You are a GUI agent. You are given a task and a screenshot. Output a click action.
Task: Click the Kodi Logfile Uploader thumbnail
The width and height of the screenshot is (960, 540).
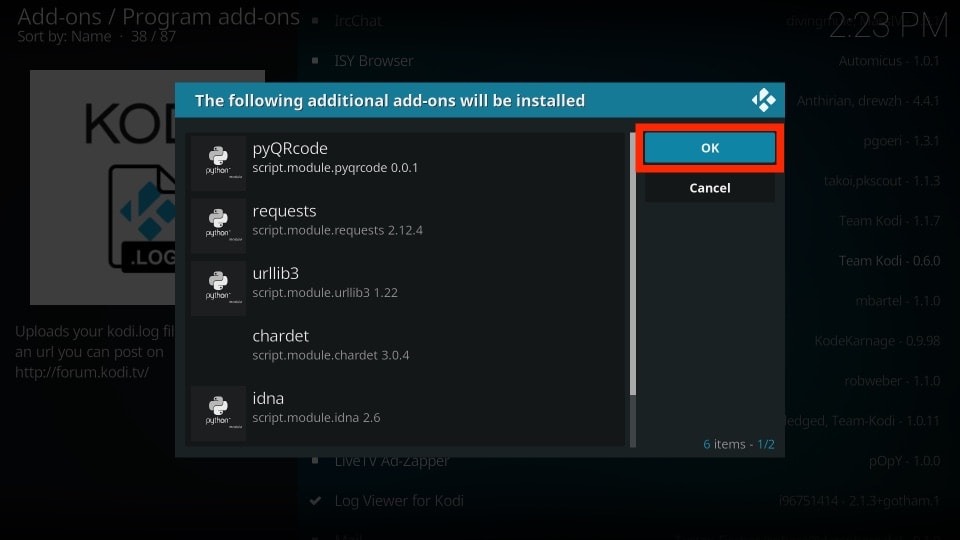103,187
